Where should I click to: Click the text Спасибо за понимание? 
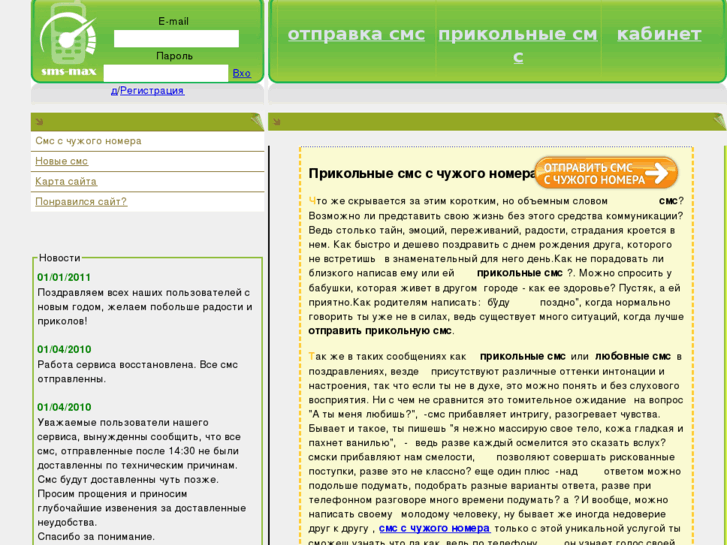[x=96, y=537]
